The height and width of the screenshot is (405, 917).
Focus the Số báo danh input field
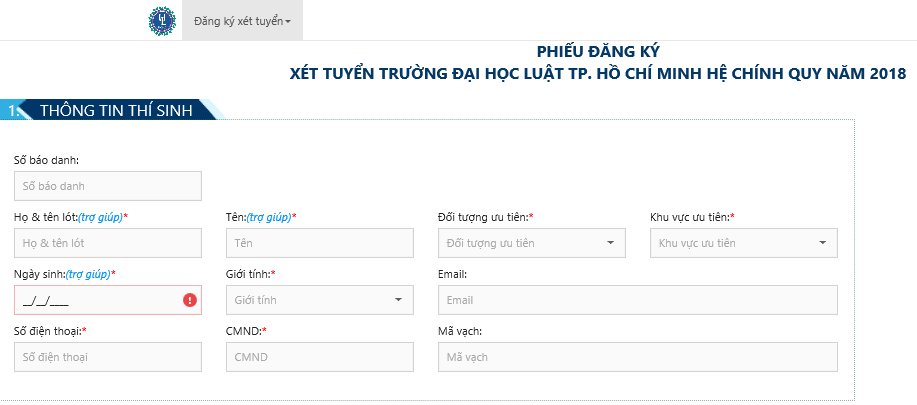click(x=108, y=186)
